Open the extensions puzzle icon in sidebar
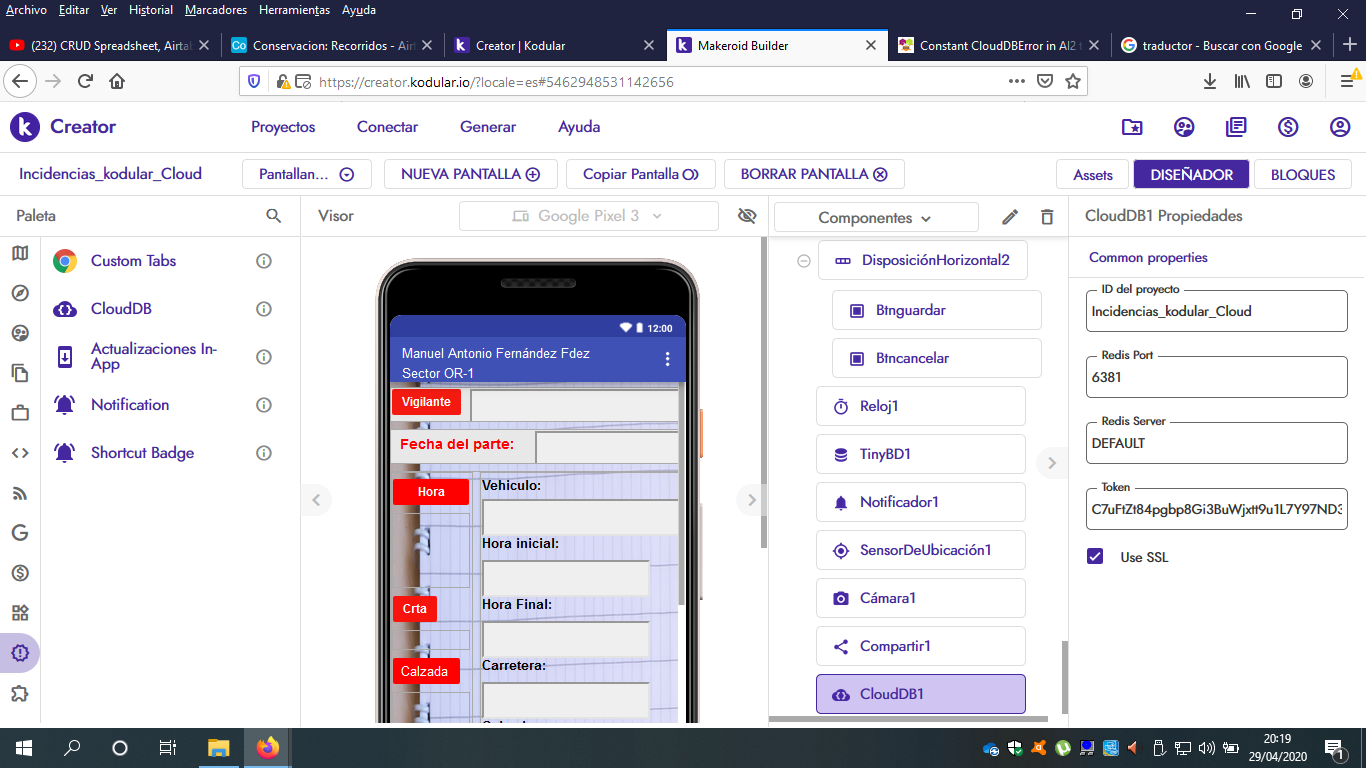The width and height of the screenshot is (1366, 768). coord(20,693)
